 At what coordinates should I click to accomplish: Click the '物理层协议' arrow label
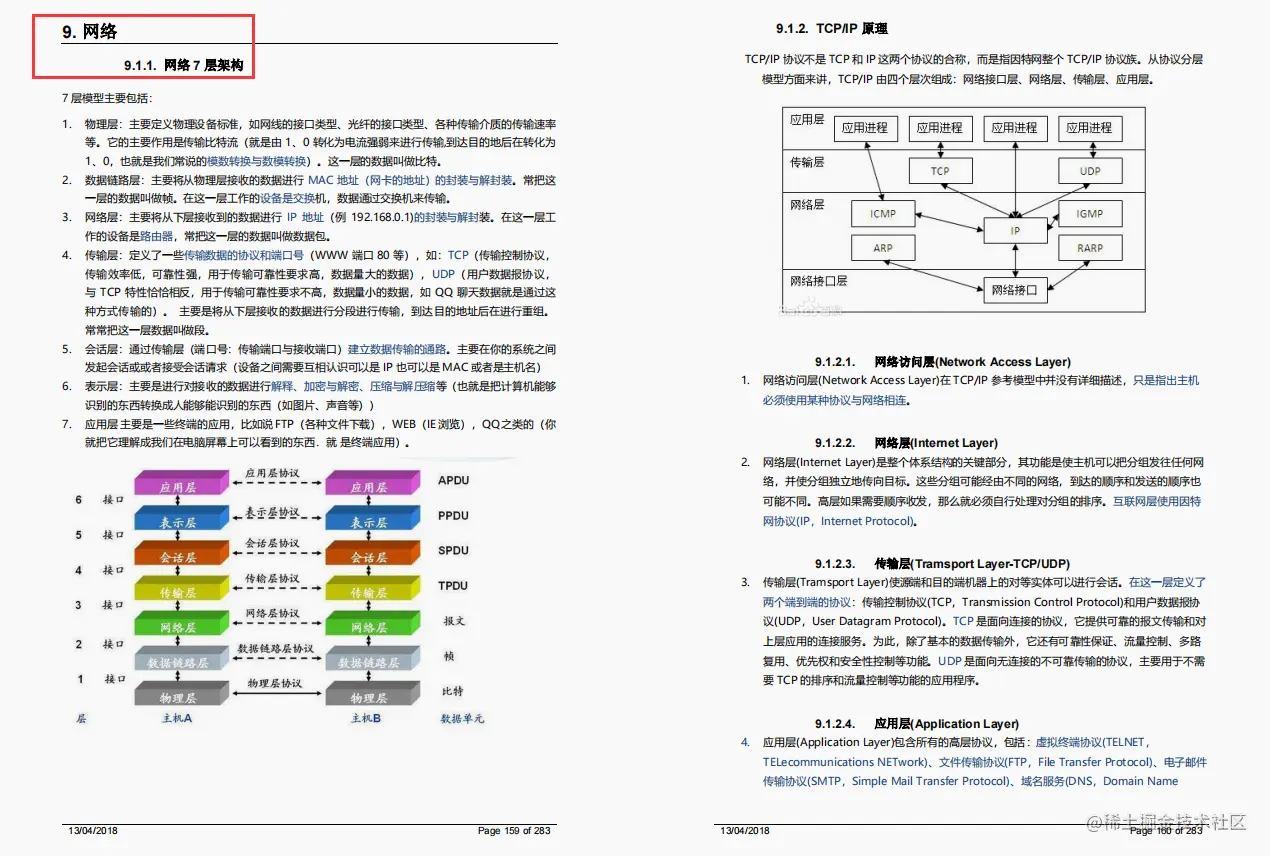click(x=275, y=684)
